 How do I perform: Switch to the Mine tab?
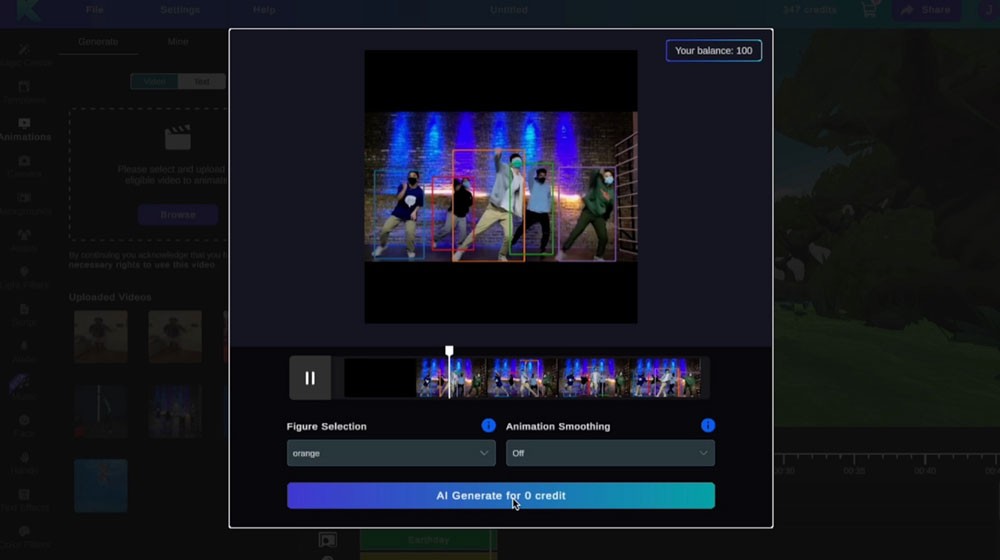point(178,41)
